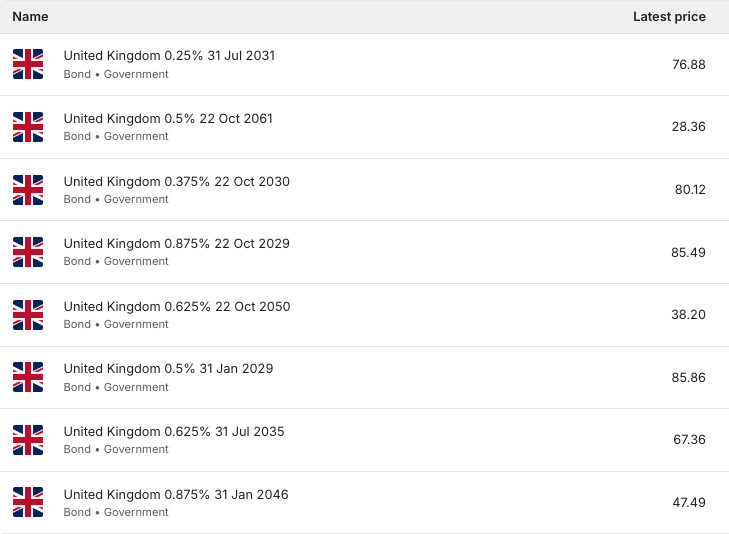The image size is (729, 534).
Task: Sort by the Name column header
Action: point(30,17)
